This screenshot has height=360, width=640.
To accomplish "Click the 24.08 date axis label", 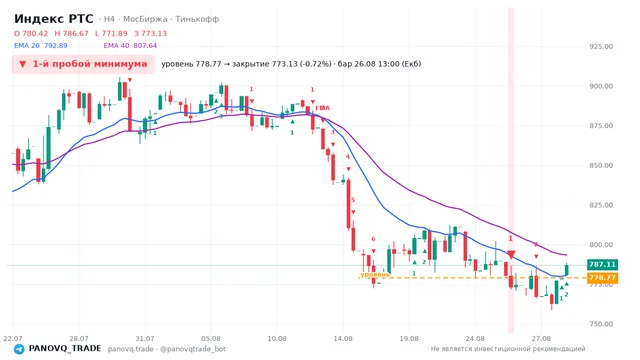I will point(475,338).
